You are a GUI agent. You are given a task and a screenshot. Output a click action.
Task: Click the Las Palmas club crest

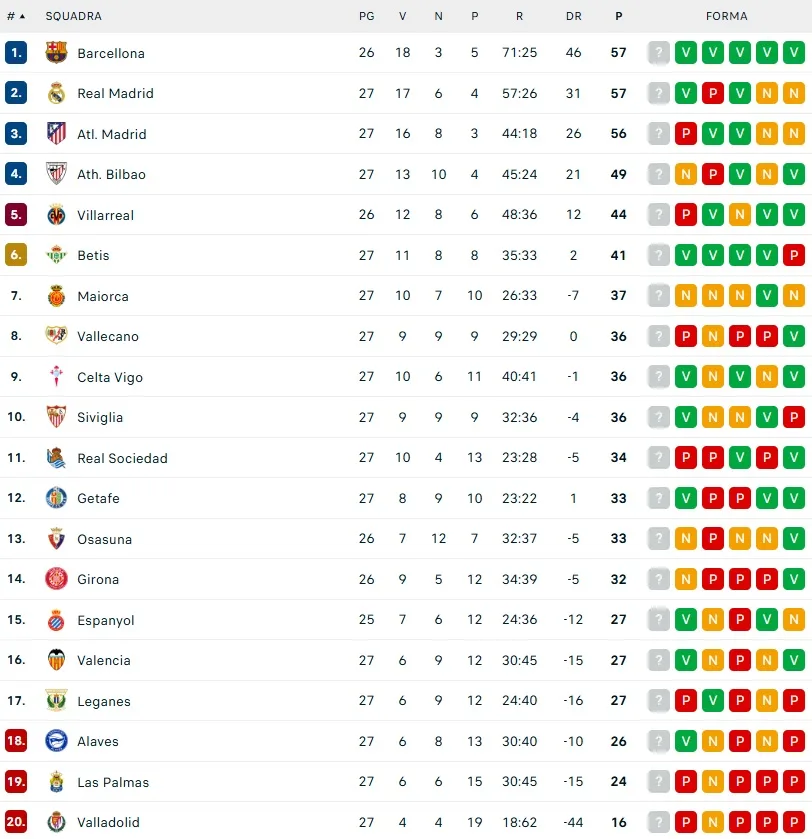pos(56,782)
